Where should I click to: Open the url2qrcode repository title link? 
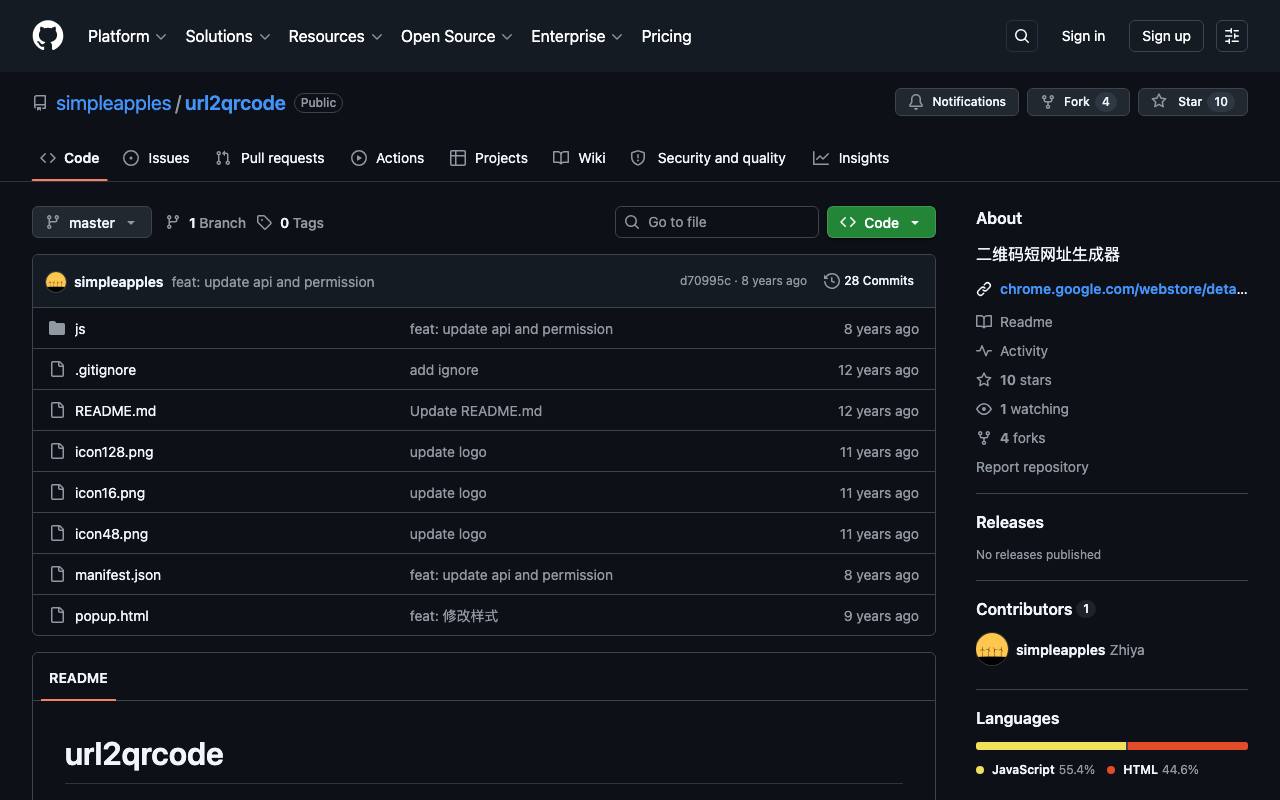click(235, 103)
